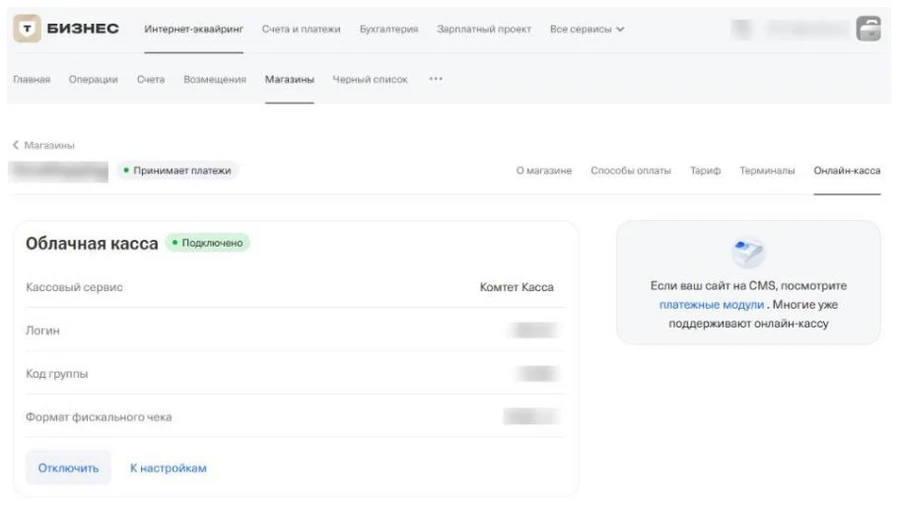900x508 pixels.
Task: Click the T-Business logo icon
Action: pyautogui.click(x=27, y=29)
